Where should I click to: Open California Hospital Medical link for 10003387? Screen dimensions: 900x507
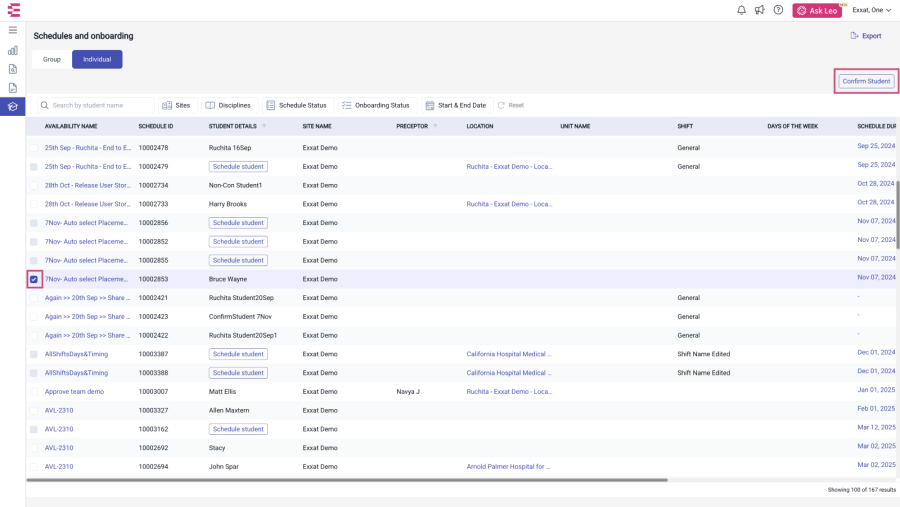tap(509, 354)
